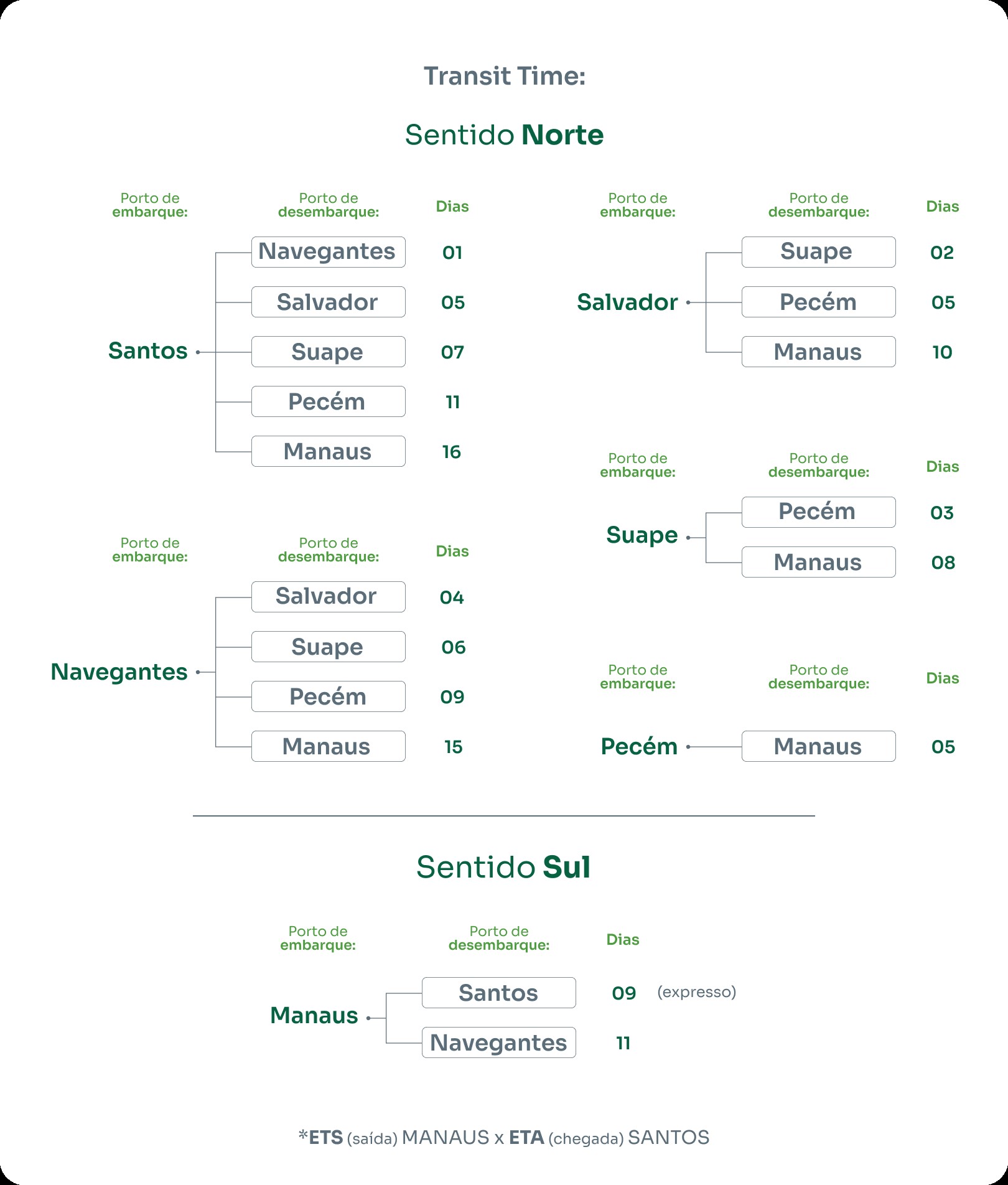The width and height of the screenshot is (1008, 1185).
Task: Click the Pecém box under Navegantes
Action: (329, 696)
